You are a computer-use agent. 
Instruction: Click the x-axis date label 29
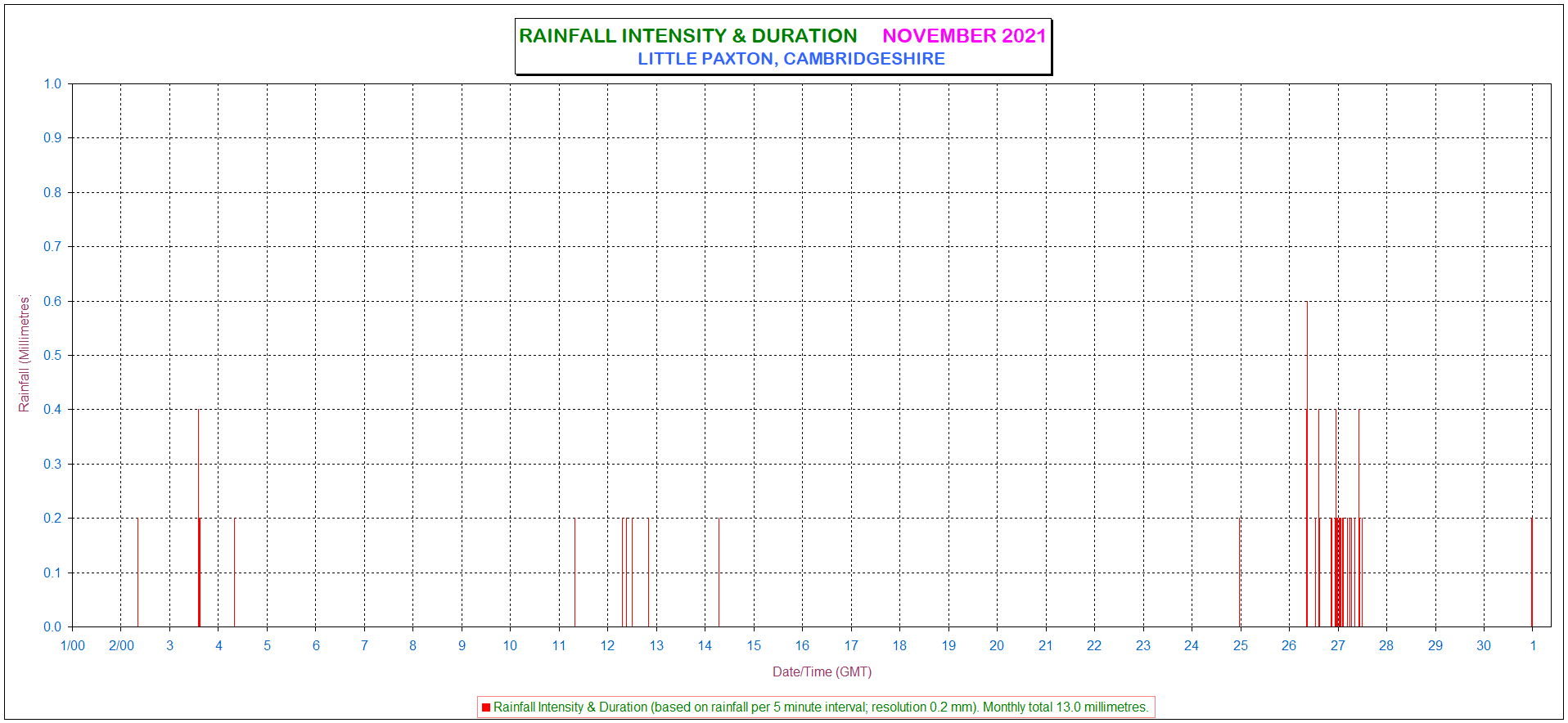tap(1435, 646)
